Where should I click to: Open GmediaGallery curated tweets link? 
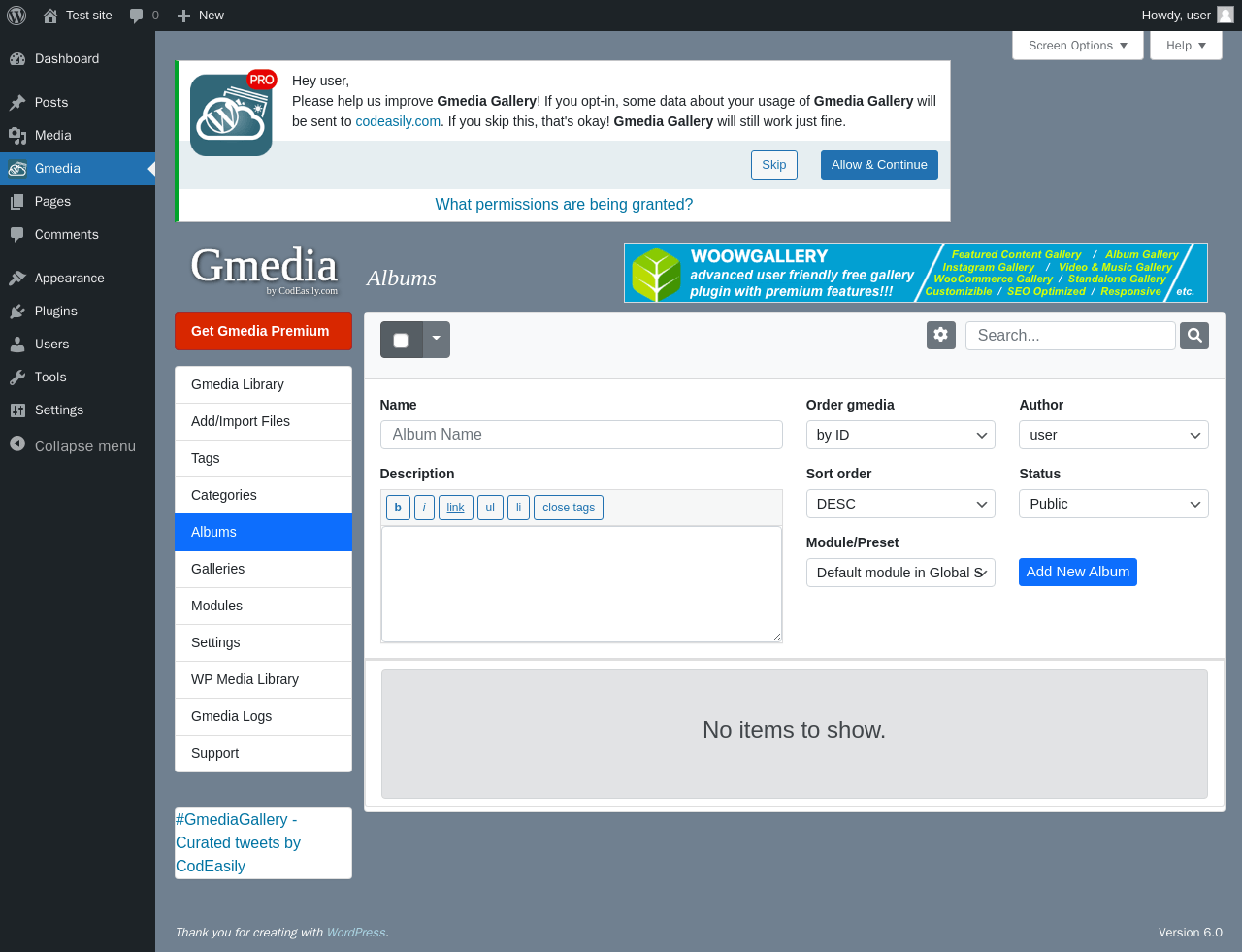[x=239, y=842]
